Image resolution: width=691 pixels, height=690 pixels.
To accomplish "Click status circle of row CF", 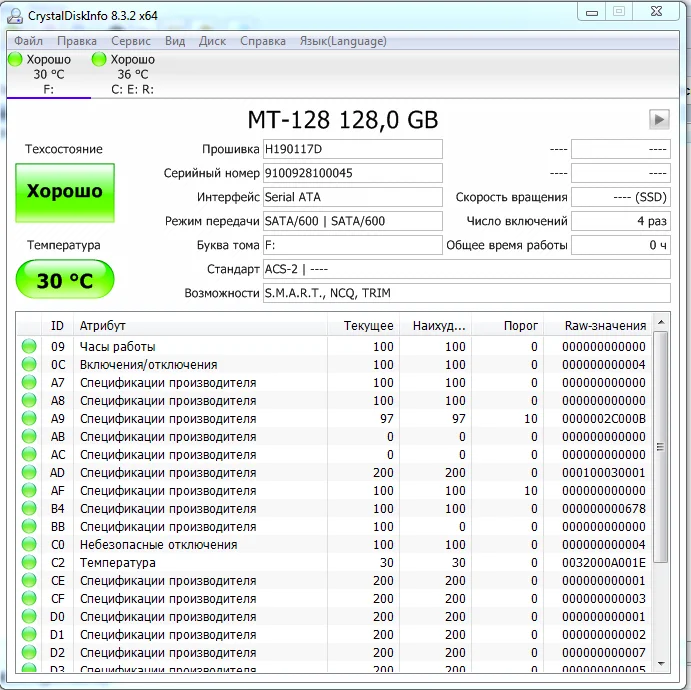I will tap(29, 598).
